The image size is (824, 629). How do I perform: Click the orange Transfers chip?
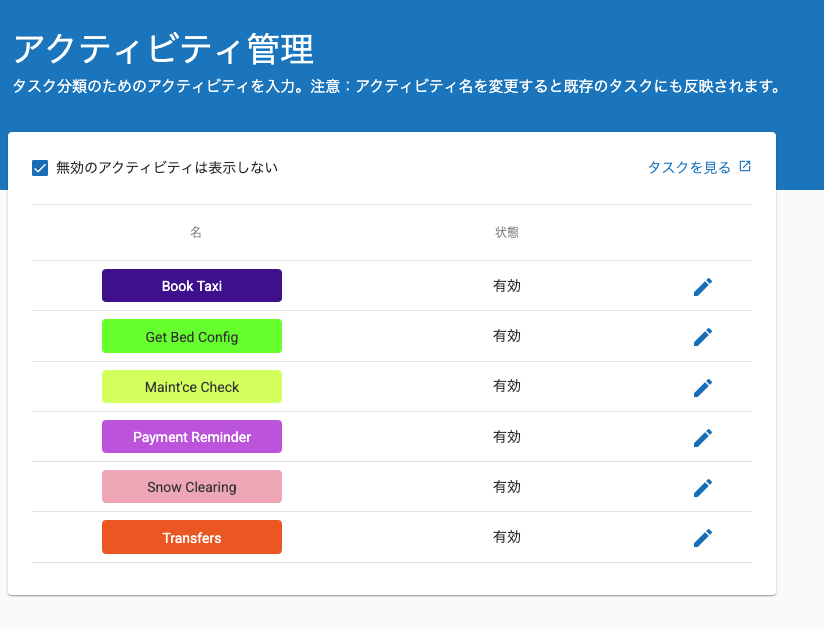point(192,538)
